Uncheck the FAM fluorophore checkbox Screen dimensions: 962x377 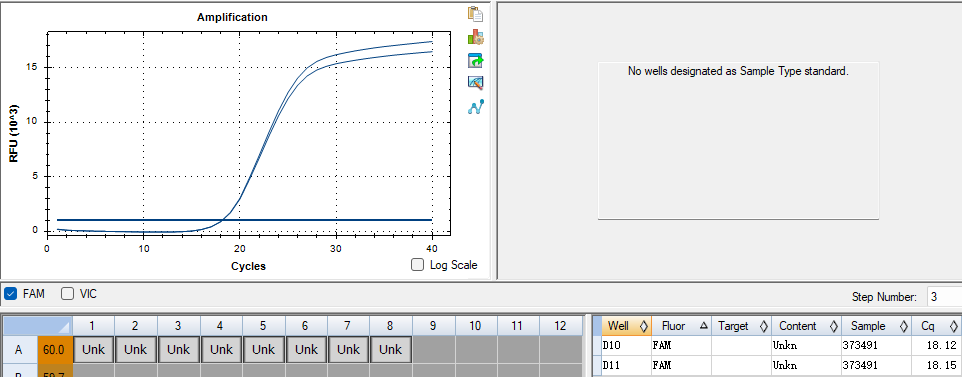(x=10, y=293)
